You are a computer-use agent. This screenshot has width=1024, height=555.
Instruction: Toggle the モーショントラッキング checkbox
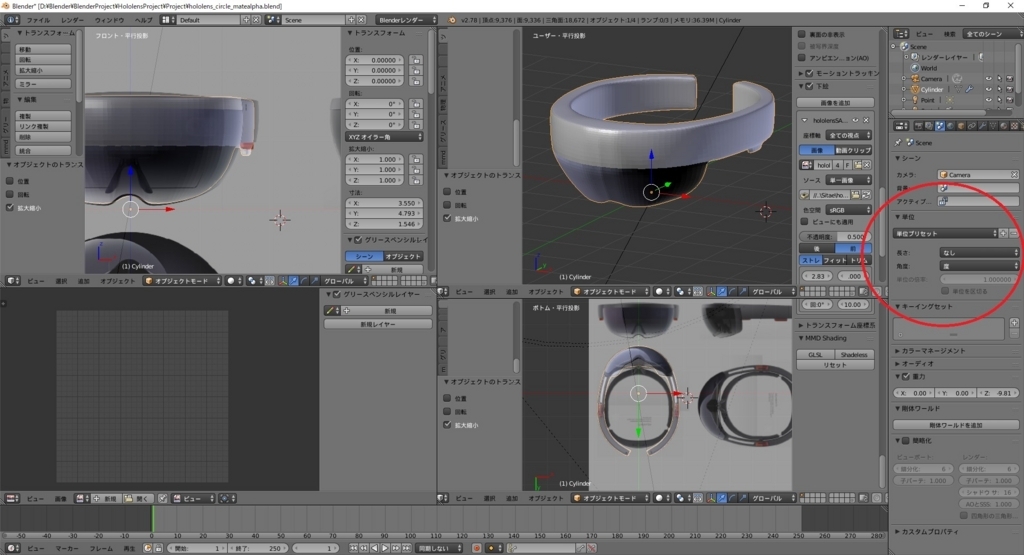[x=809, y=73]
